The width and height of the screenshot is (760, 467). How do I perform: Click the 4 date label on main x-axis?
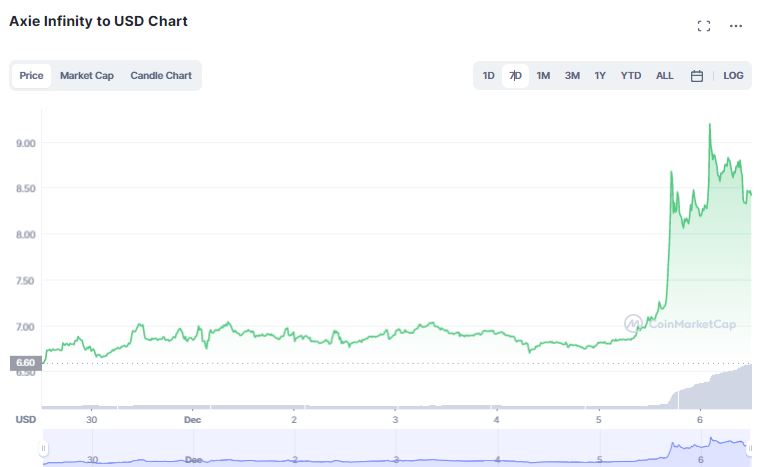[497, 420]
